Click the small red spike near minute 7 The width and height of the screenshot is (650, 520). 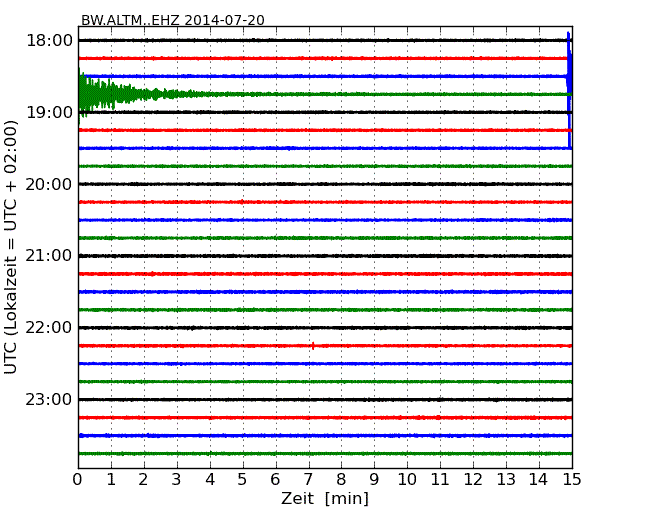313,345
